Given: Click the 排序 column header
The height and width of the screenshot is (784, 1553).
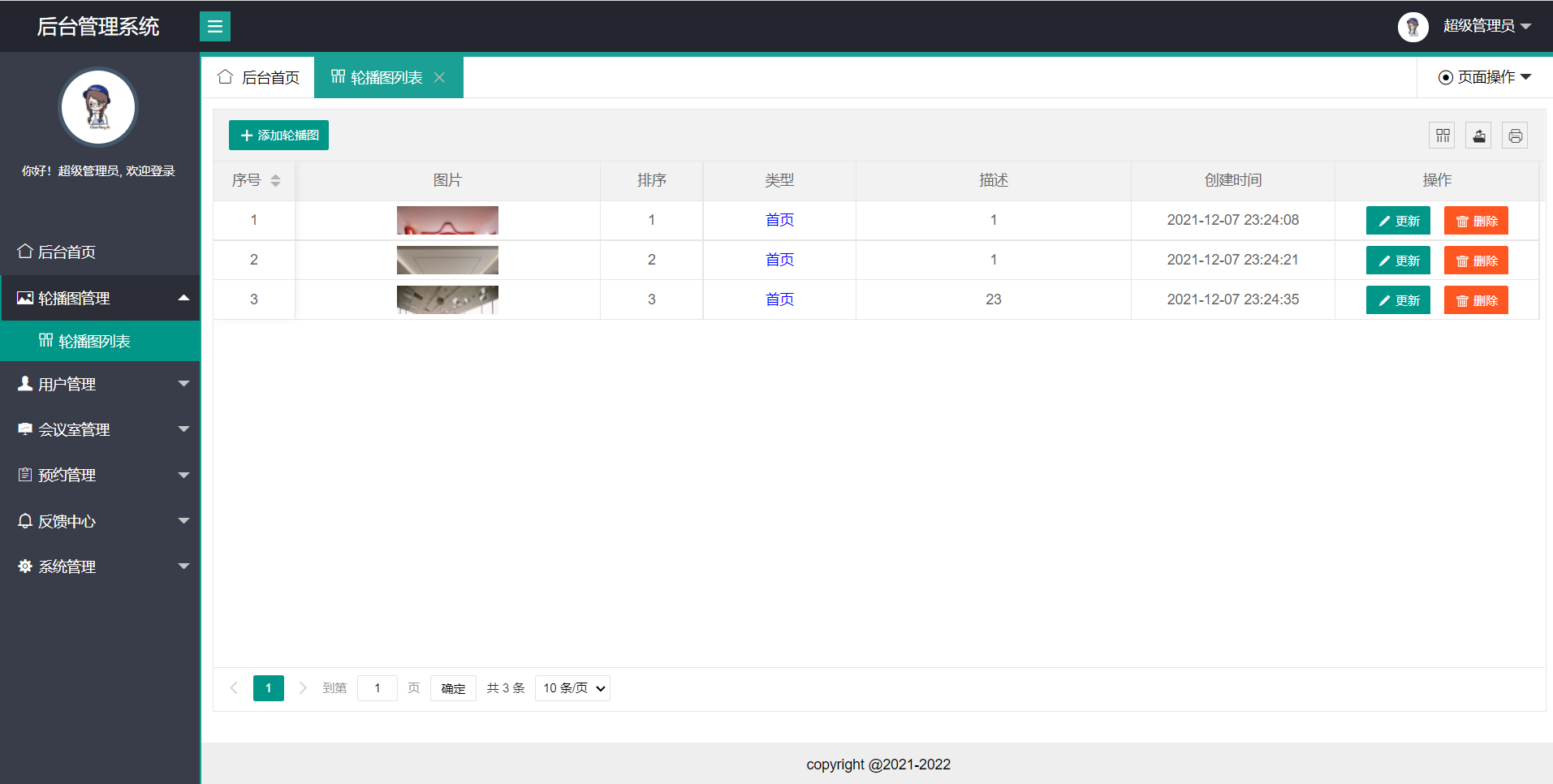Looking at the screenshot, I should tap(652, 180).
